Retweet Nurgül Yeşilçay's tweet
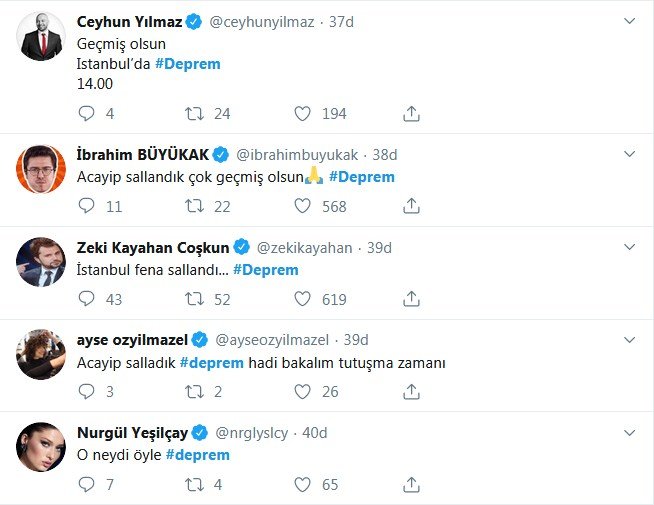 point(195,485)
